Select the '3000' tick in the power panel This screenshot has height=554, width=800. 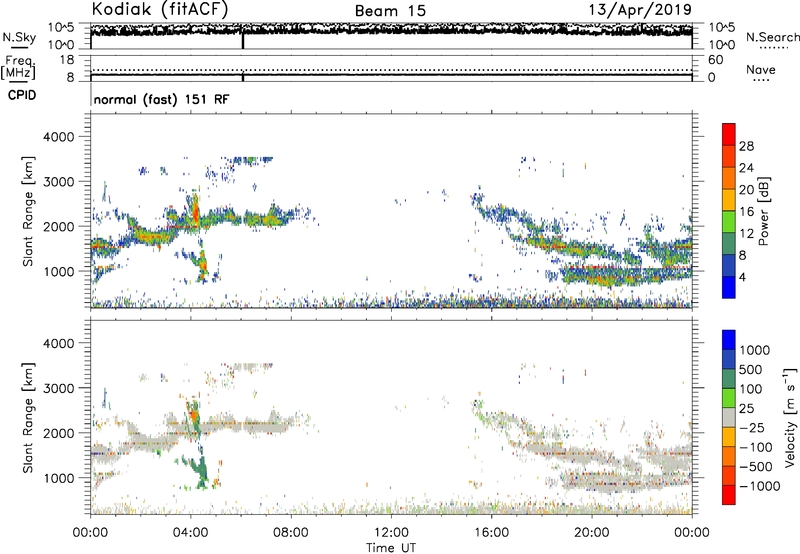(59, 182)
